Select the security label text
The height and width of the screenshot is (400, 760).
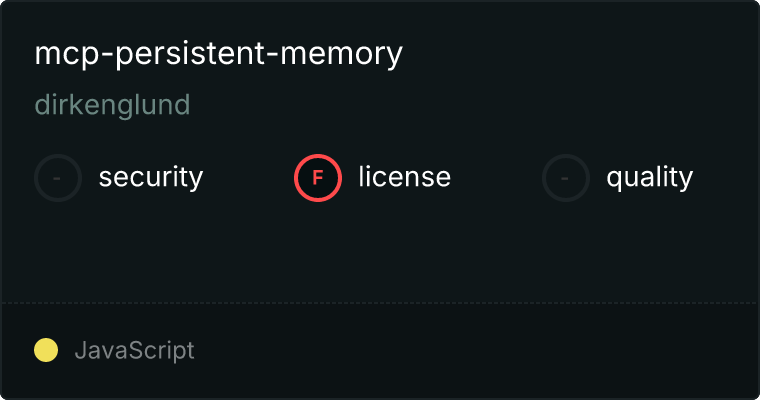(x=151, y=177)
